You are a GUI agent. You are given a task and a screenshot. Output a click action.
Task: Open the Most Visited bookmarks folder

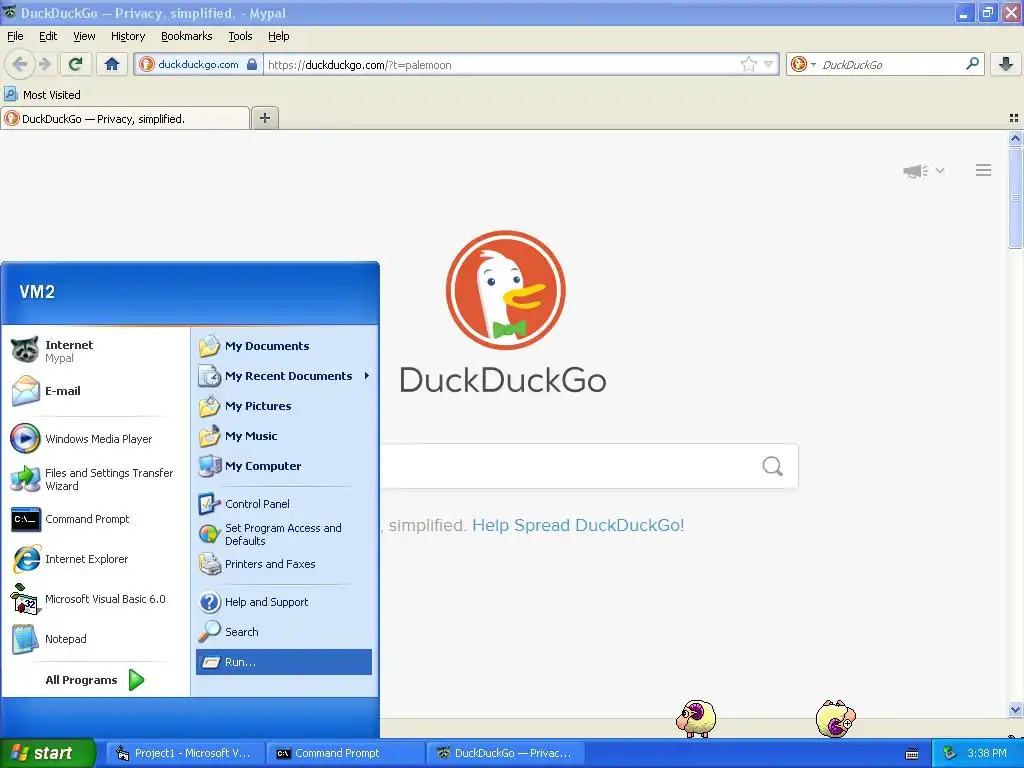(42, 95)
